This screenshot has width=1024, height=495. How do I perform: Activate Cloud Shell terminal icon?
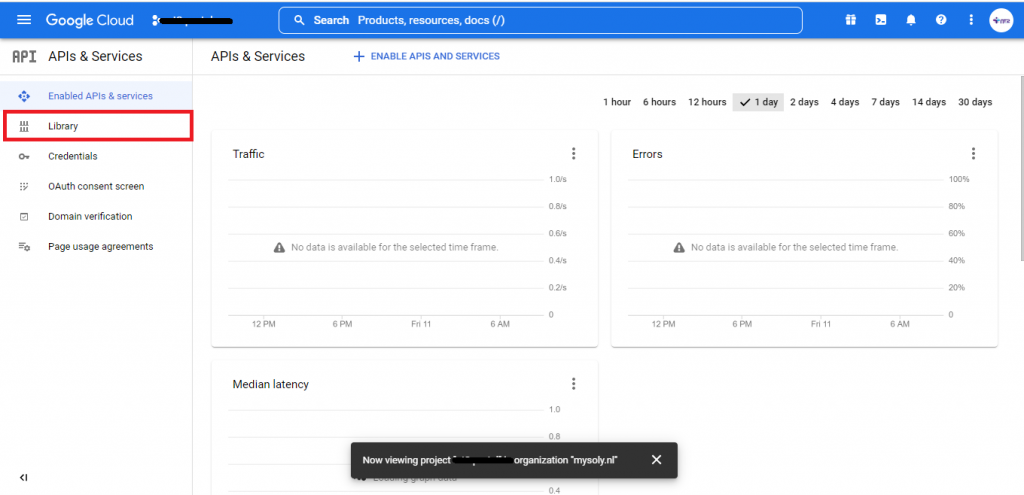coord(880,20)
